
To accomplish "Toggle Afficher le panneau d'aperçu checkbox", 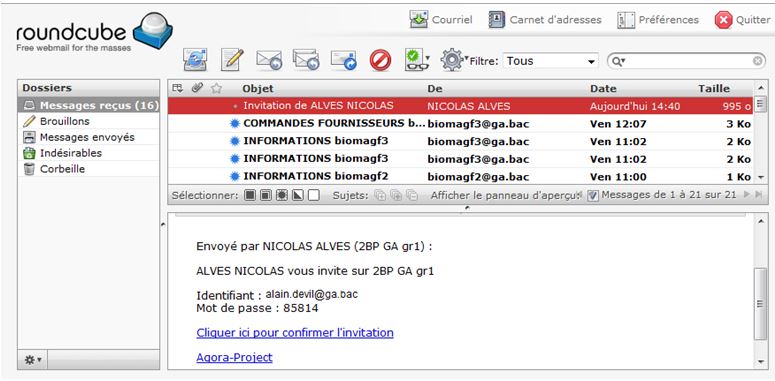I will pyautogui.click(x=593, y=196).
